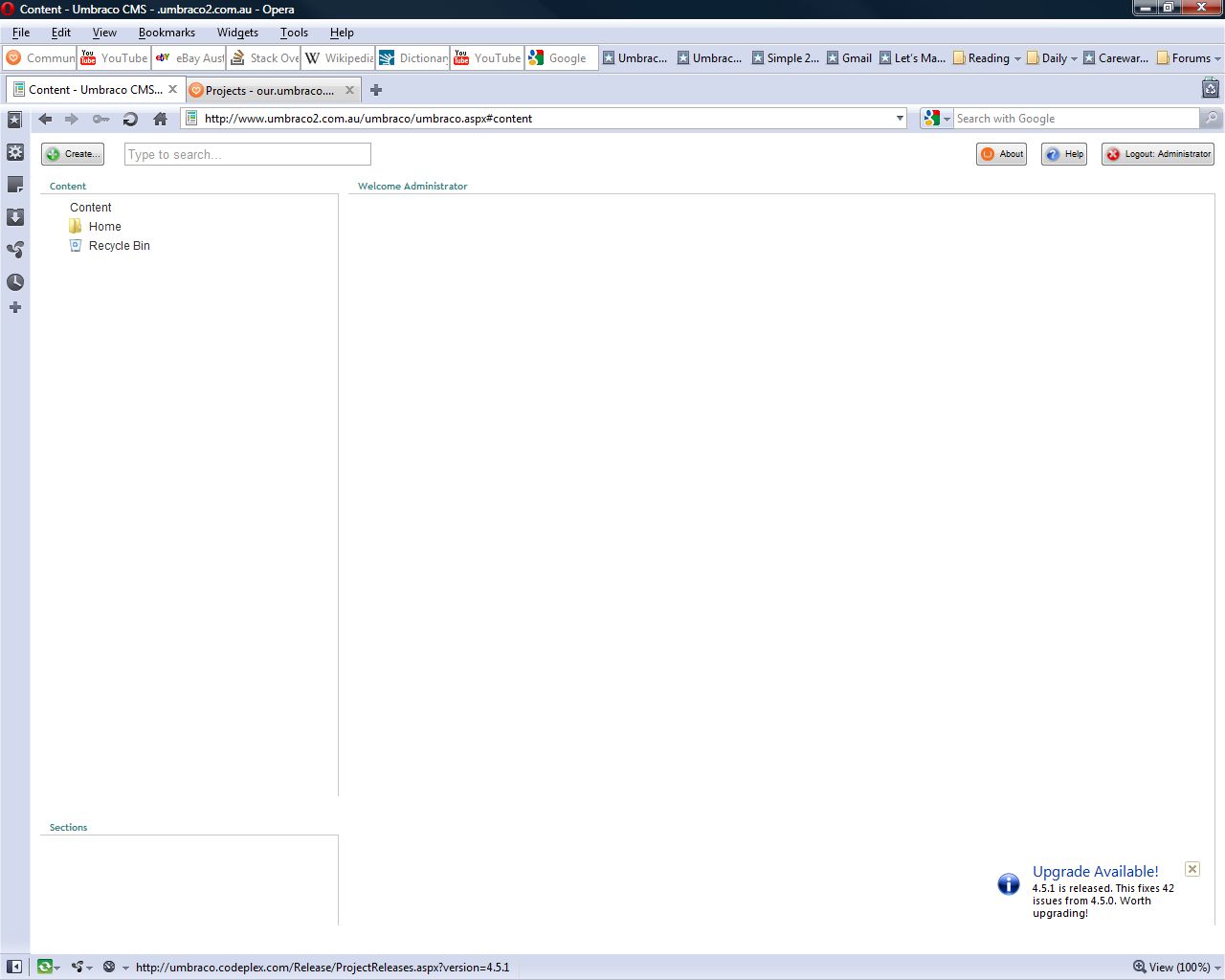Image resolution: width=1225 pixels, height=980 pixels.
Task: Open the Recycle Bin in content tree
Action: (x=119, y=246)
